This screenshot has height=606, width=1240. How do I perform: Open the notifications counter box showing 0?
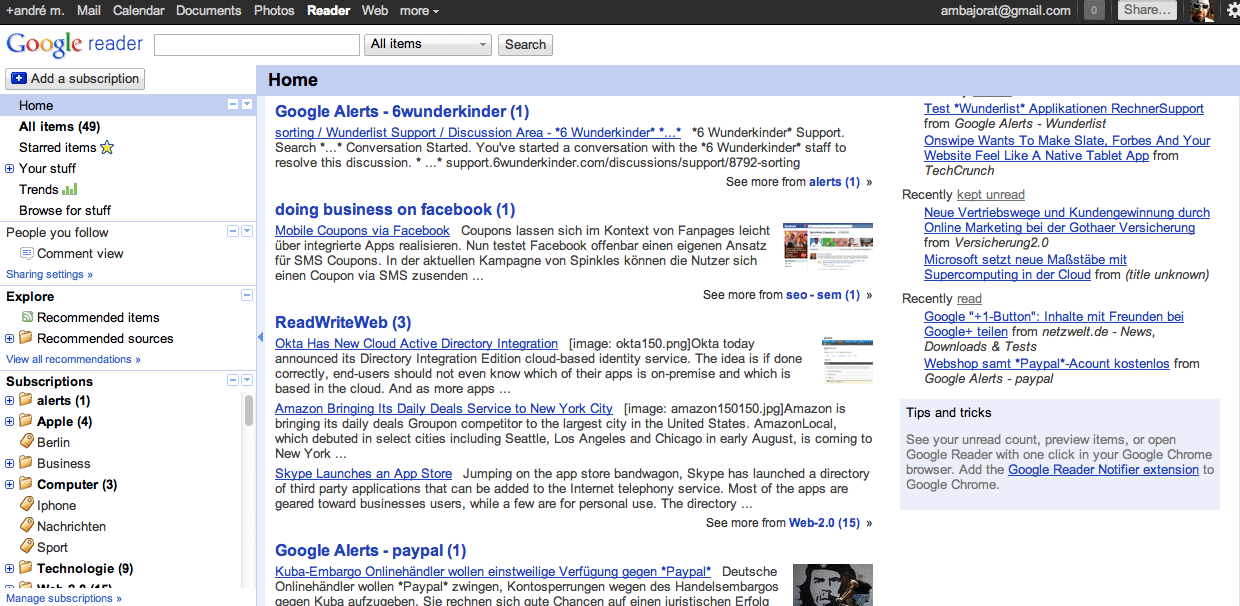point(1094,11)
